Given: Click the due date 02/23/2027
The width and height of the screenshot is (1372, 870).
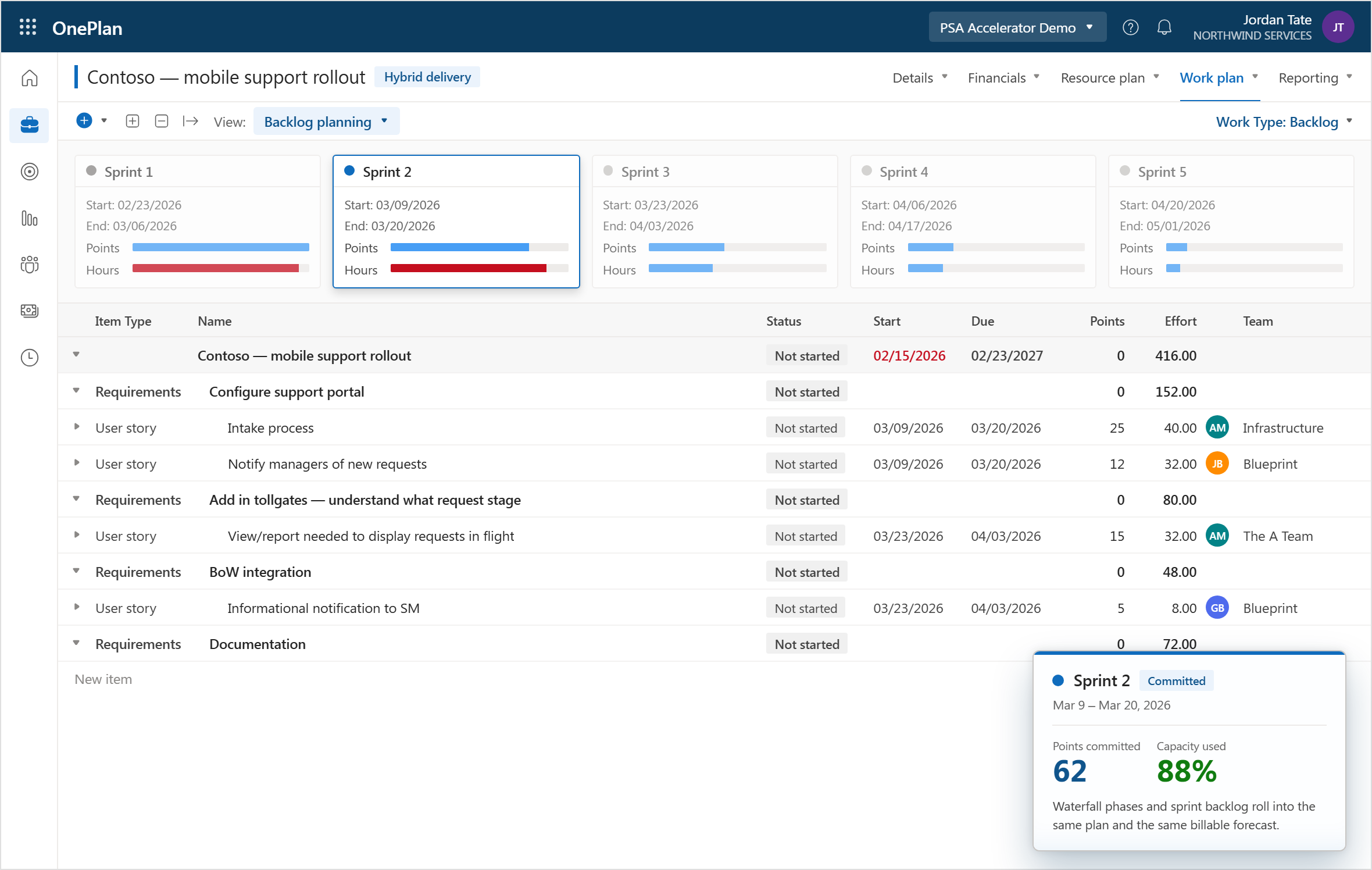Looking at the screenshot, I should pos(1007,355).
